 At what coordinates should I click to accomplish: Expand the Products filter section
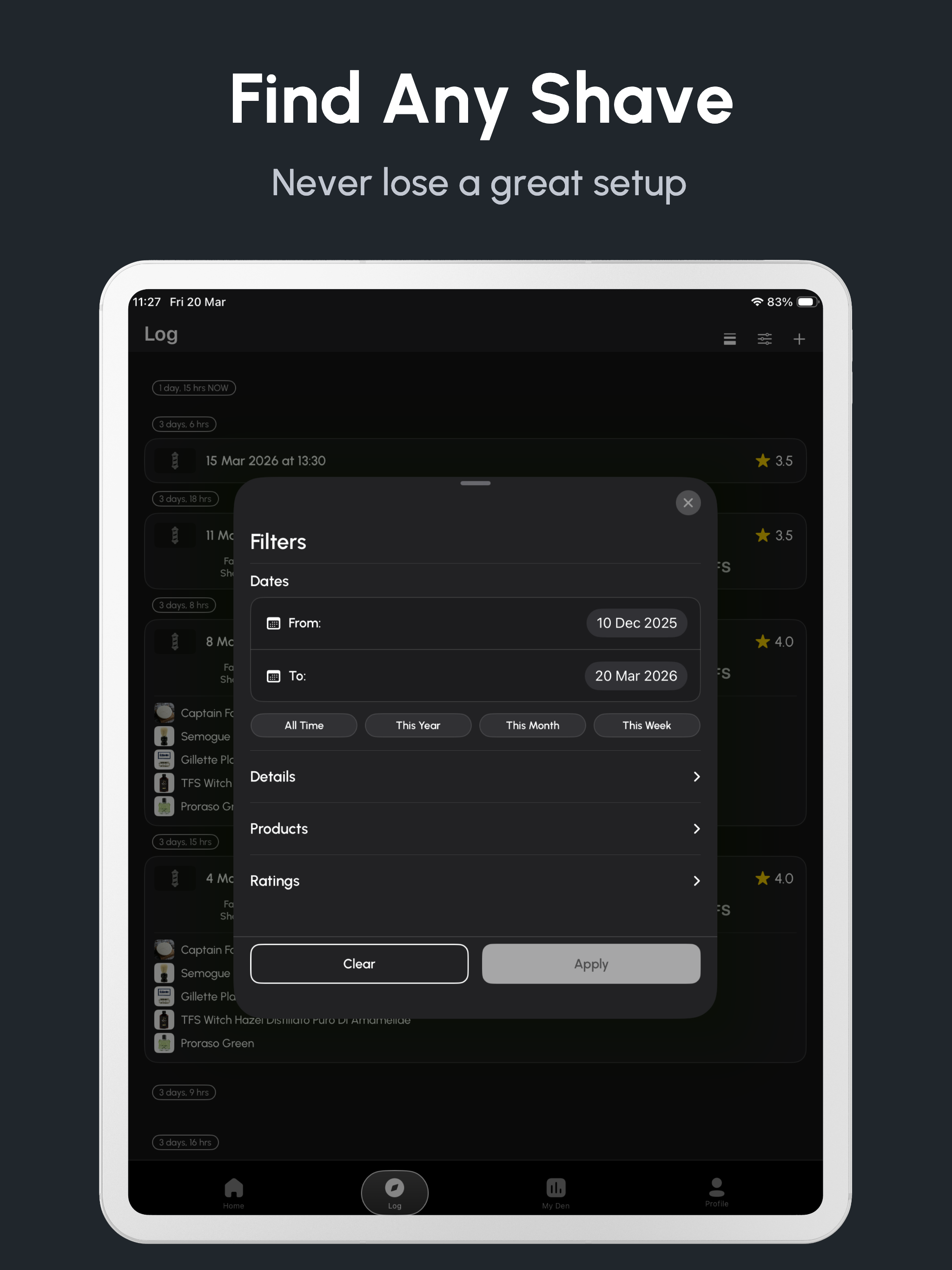[476, 828]
